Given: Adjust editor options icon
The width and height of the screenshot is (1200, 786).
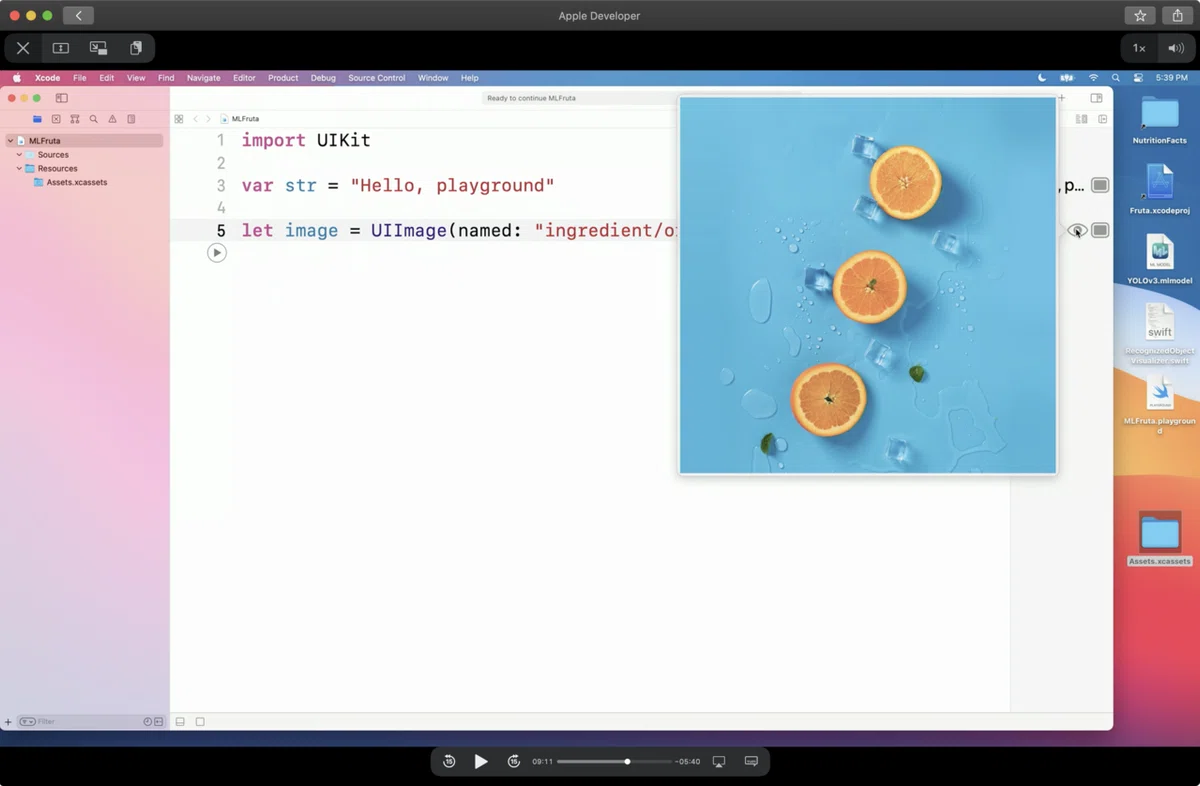Looking at the screenshot, I should 1081,119.
